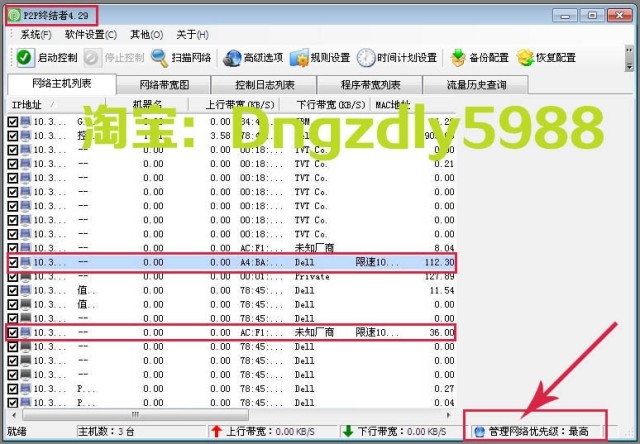Open the 系统(F) menu
The width and height of the screenshot is (640, 444).
pos(36,35)
